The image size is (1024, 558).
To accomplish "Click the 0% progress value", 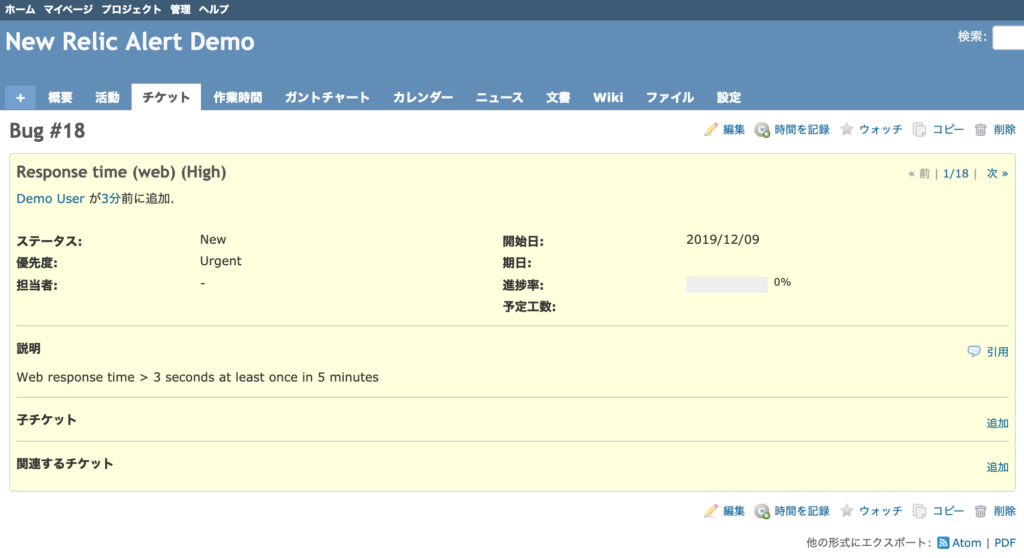I will pyautogui.click(x=782, y=282).
